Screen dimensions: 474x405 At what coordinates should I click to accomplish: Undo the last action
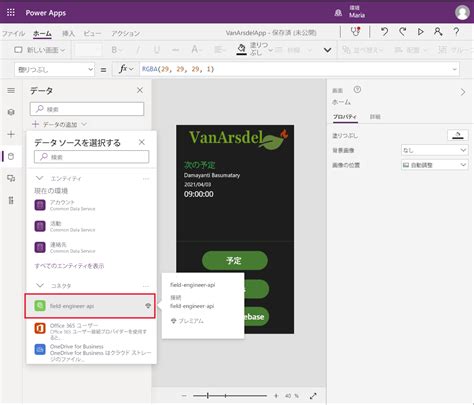[x=384, y=32]
